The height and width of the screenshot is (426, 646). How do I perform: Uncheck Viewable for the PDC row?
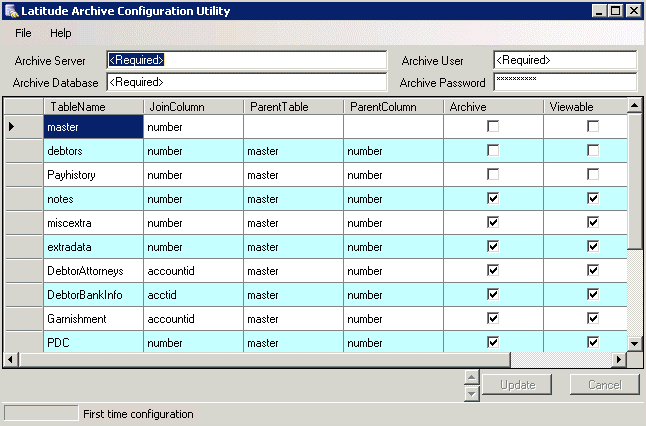593,342
